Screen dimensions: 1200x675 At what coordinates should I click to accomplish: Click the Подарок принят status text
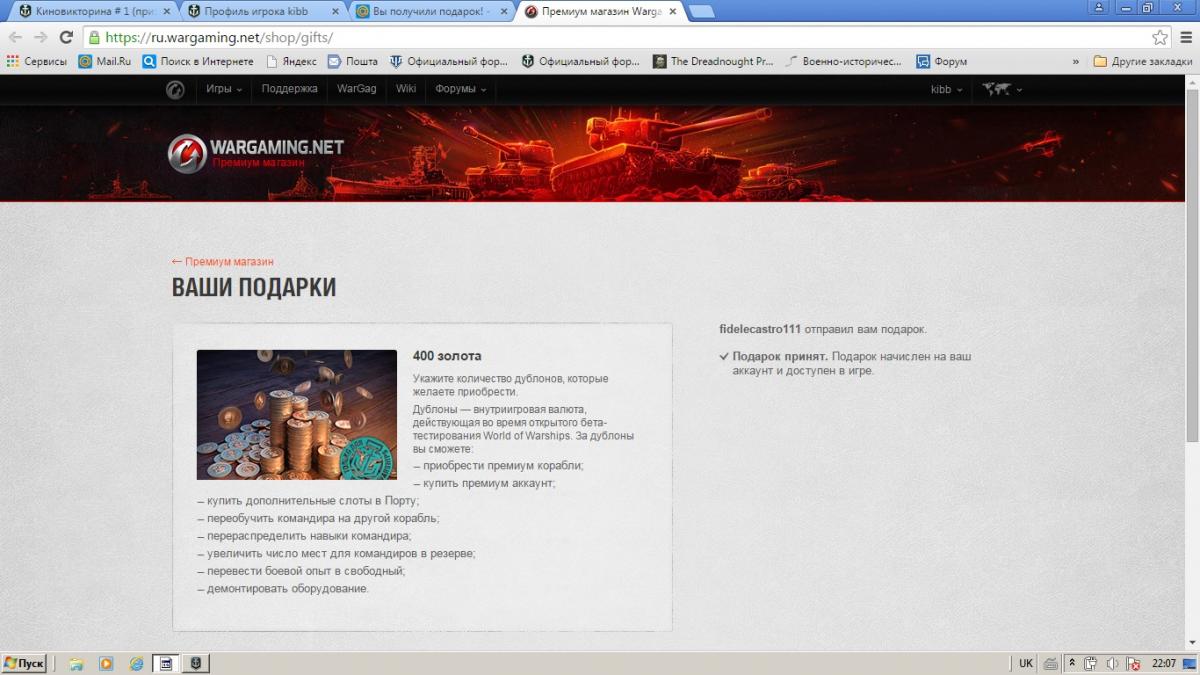(780, 356)
